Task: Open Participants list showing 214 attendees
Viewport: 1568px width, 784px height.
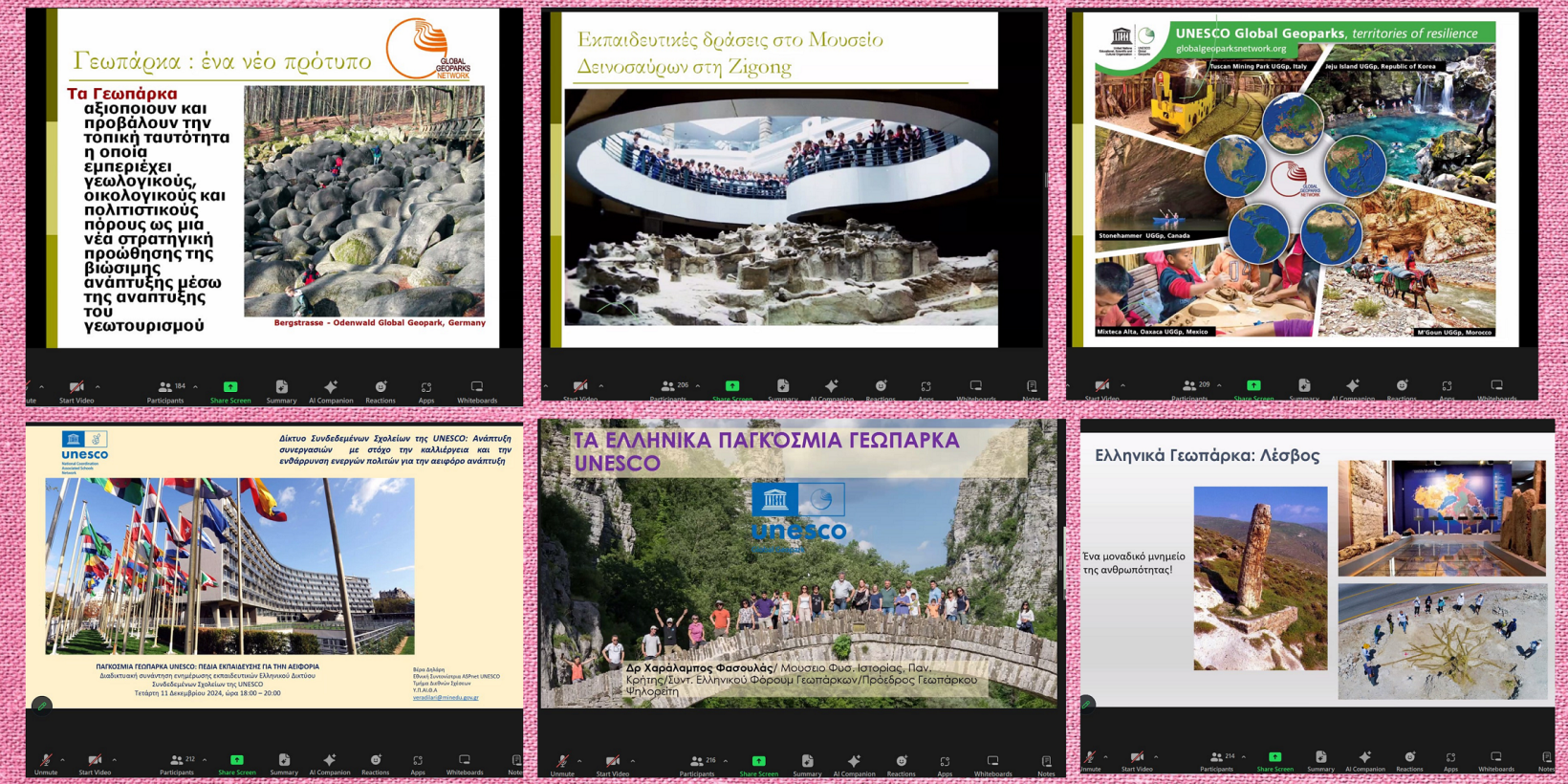Action: [1216, 761]
